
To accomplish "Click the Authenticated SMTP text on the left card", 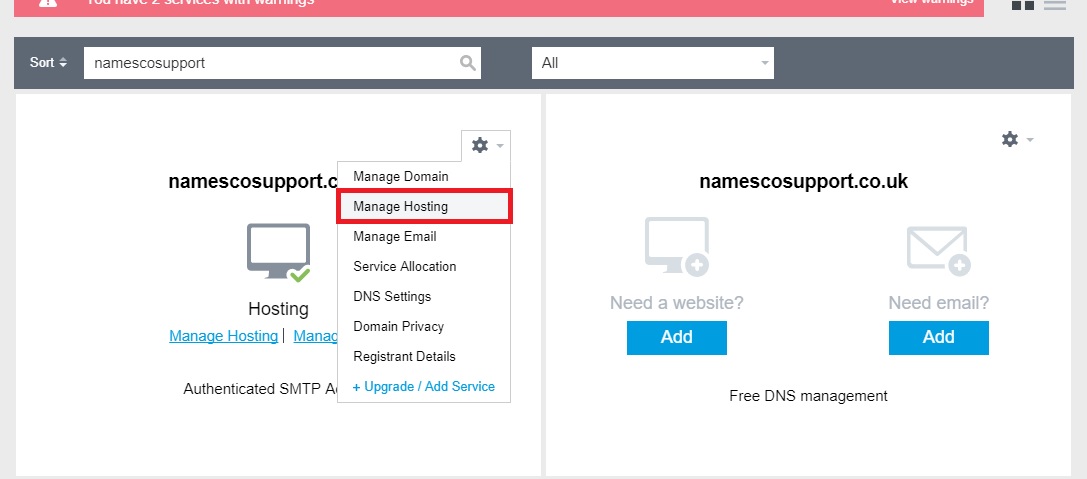I will [261, 389].
